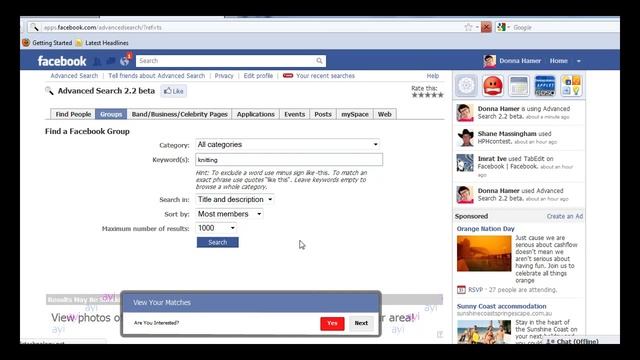Click Create an Ad link
The height and width of the screenshot is (360, 640).
point(565,216)
